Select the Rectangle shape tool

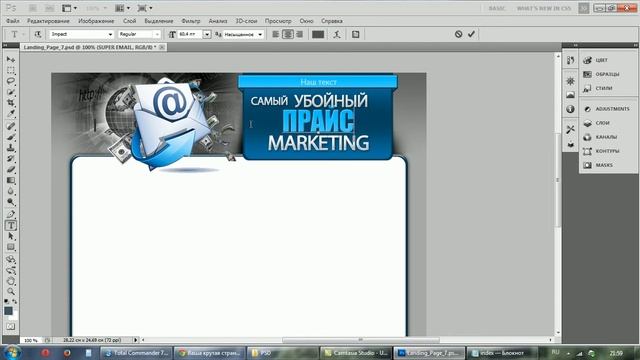(x=11, y=247)
